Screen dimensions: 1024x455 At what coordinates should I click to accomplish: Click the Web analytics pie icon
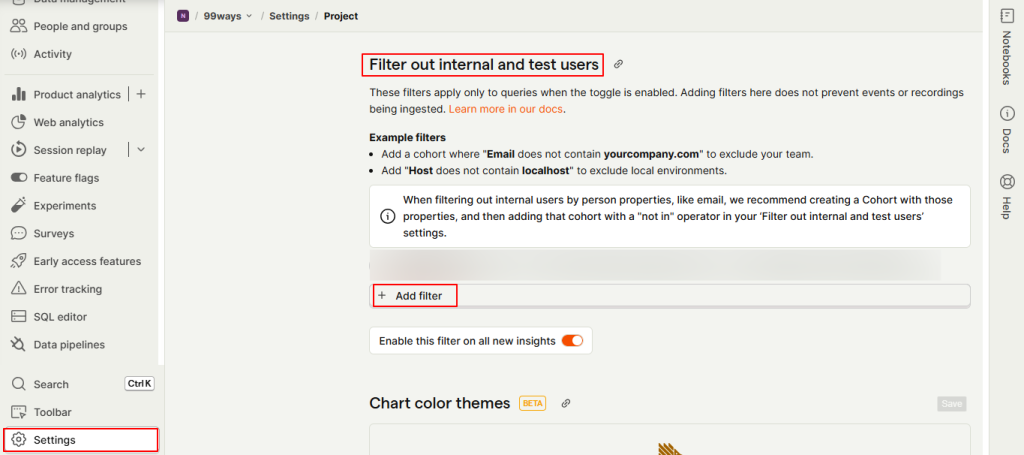pyautogui.click(x=19, y=122)
